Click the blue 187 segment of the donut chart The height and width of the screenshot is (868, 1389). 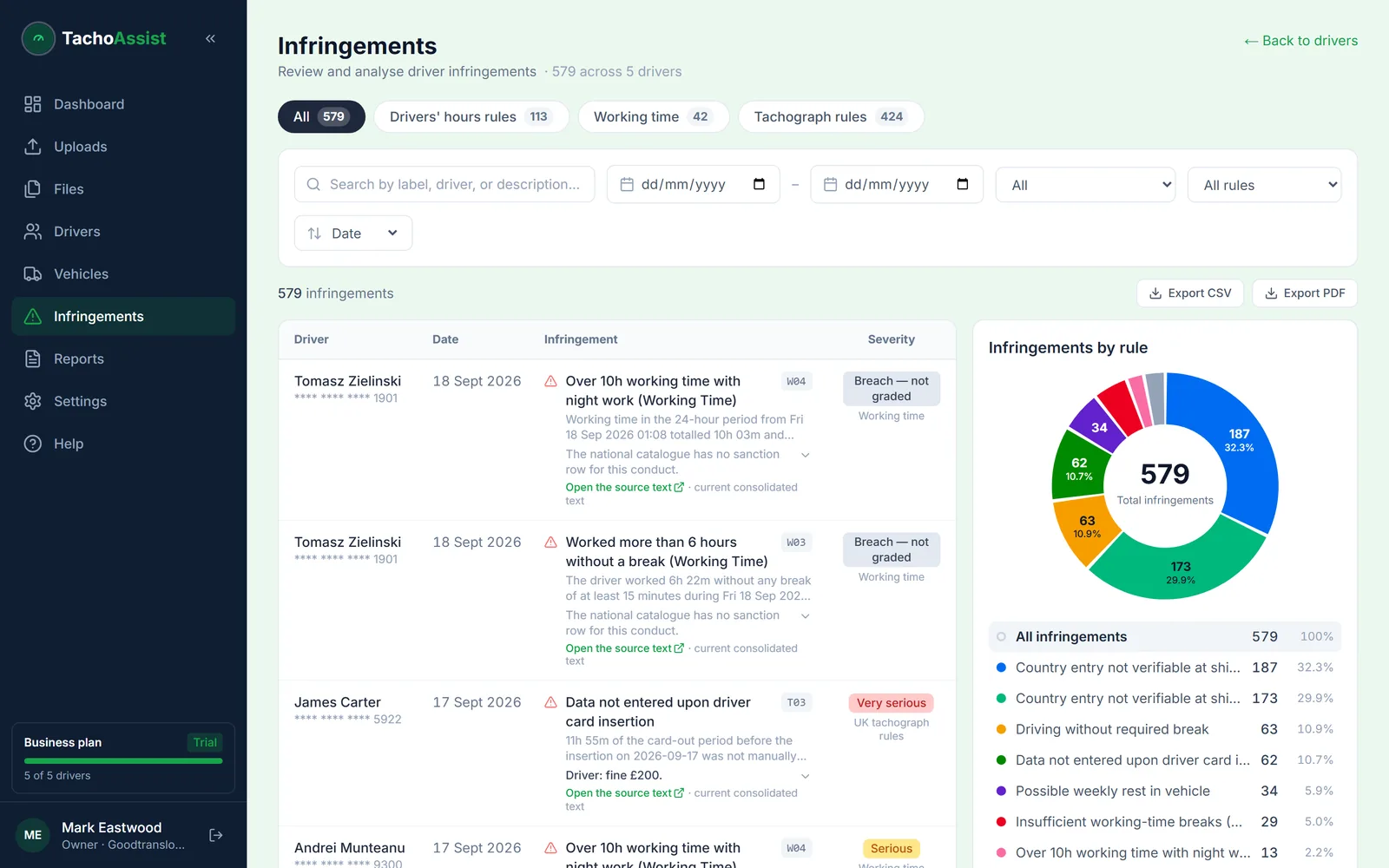(1240, 440)
